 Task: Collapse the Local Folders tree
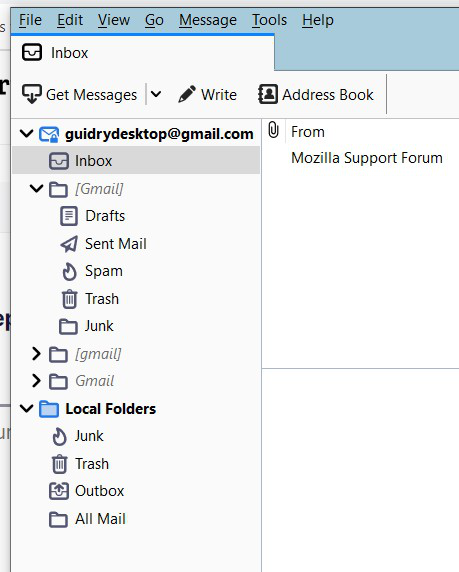pos(27,408)
